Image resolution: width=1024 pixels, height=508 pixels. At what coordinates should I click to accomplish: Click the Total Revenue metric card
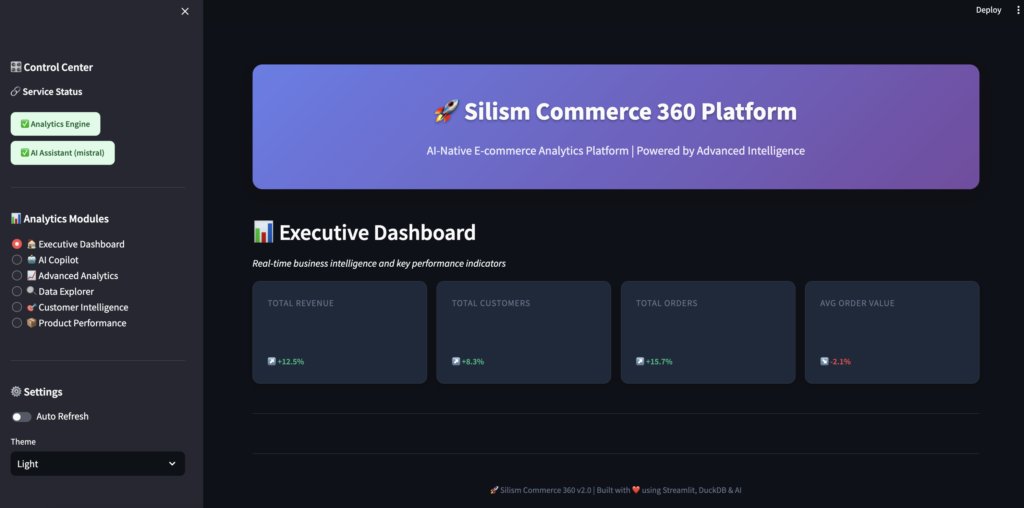339,332
